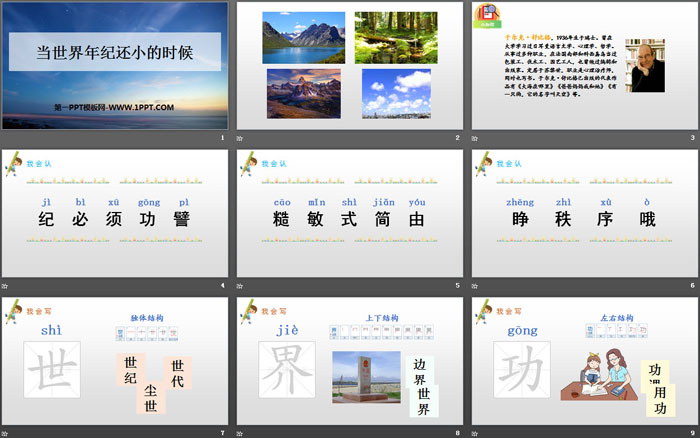Select slide 6 showing 睁秩序哦
Image resolution: width=700 pixels, height=438 pixels.
point(584,213)
